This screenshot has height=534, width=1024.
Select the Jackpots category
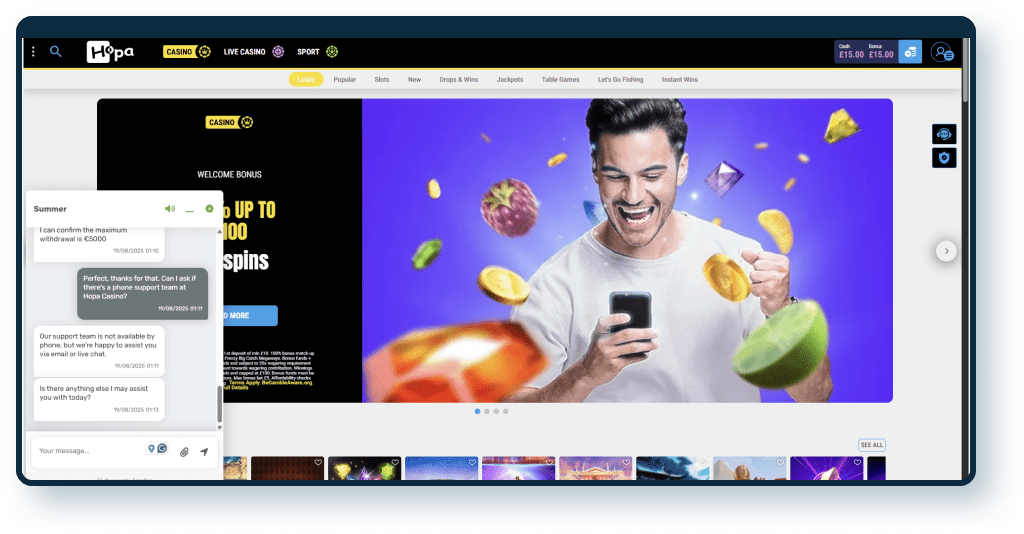click(x=509, y=79)
